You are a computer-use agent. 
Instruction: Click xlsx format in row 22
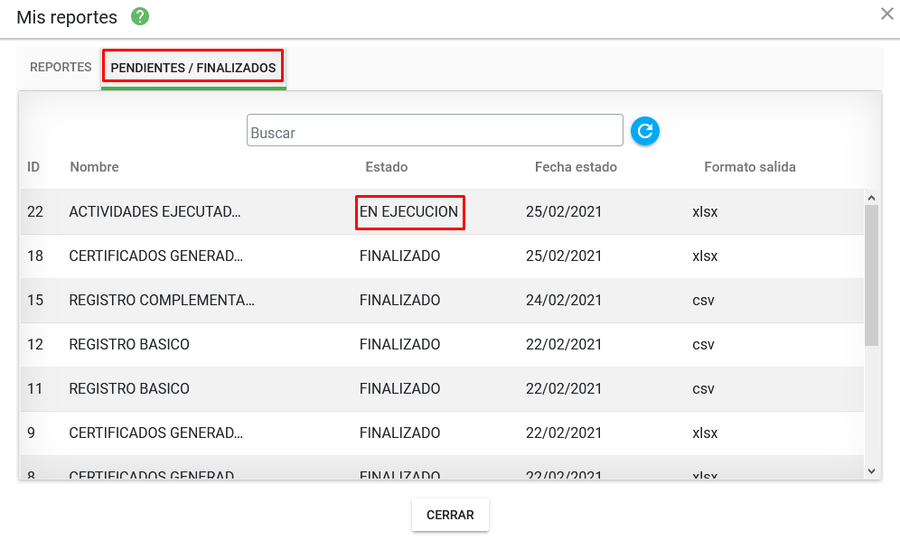click(x=705, y=212)
